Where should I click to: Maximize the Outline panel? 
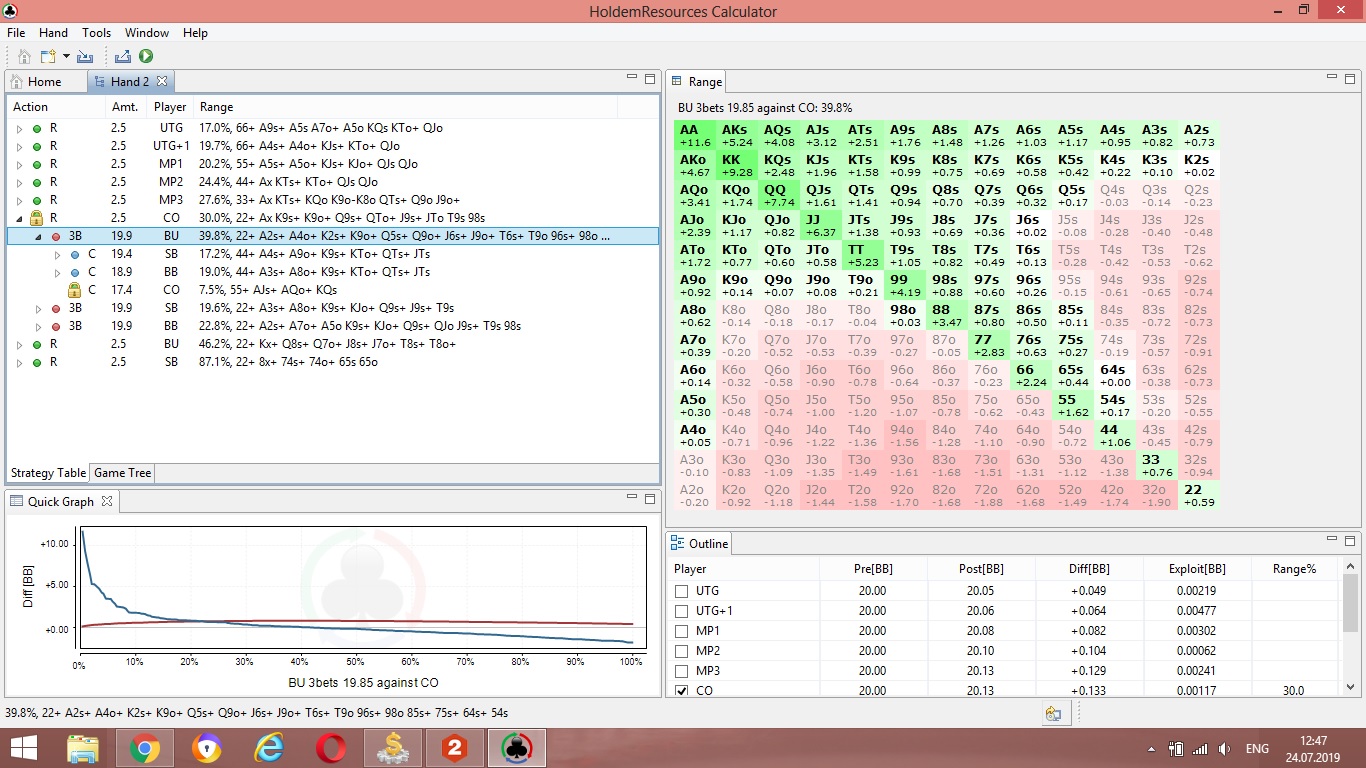[x=1349, y=540]
